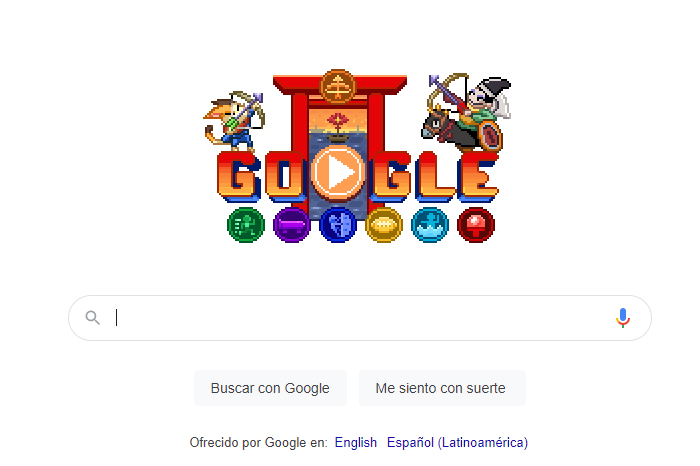This screenshot has height=466, width=700.
Task: Activate voice search with the microphone icon
Action: click(623, 318)
